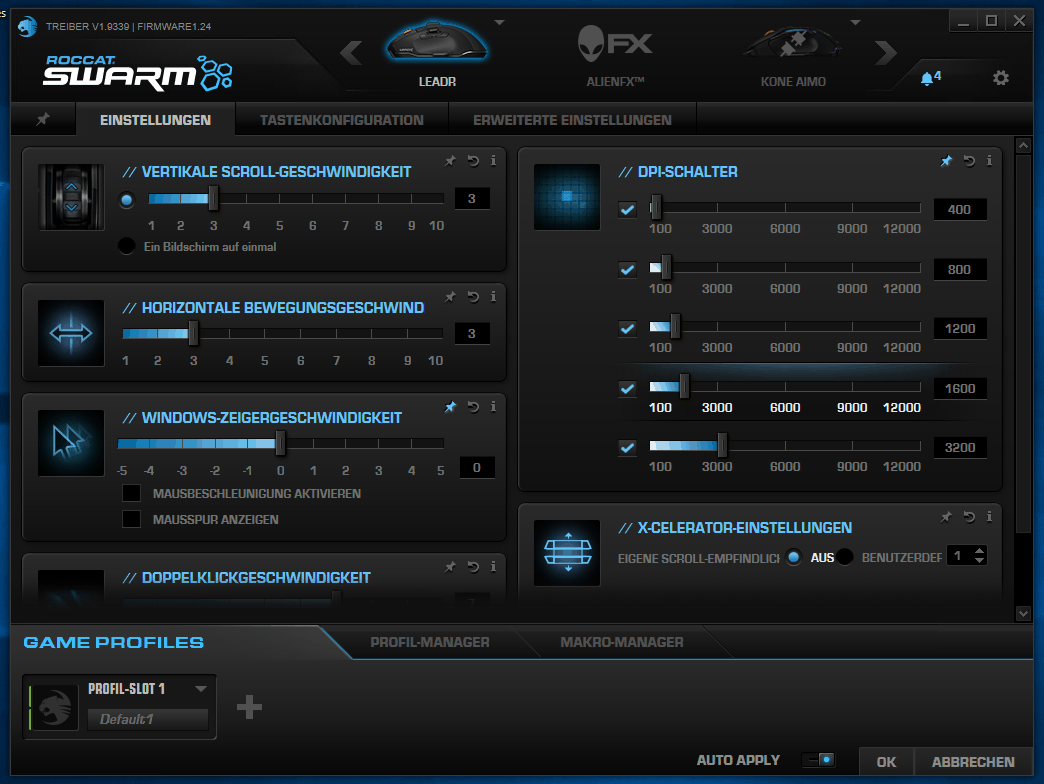Enable Mausspur anzeigen checkbox
This screenshot has height=784, width=1044.
(131, 519)
